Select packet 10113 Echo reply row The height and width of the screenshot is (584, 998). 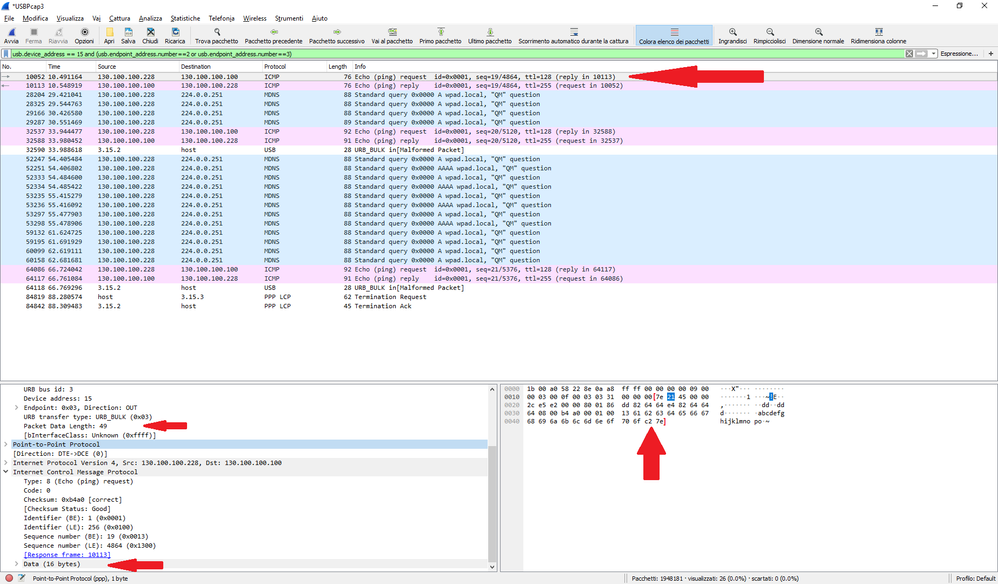pyautogui.click(x=499, y=86)
